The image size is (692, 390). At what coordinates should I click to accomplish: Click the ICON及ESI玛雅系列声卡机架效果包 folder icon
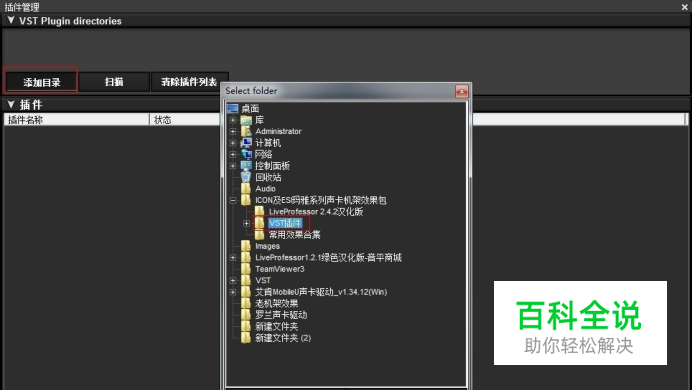pyautogui.click(x=246, y=200)
